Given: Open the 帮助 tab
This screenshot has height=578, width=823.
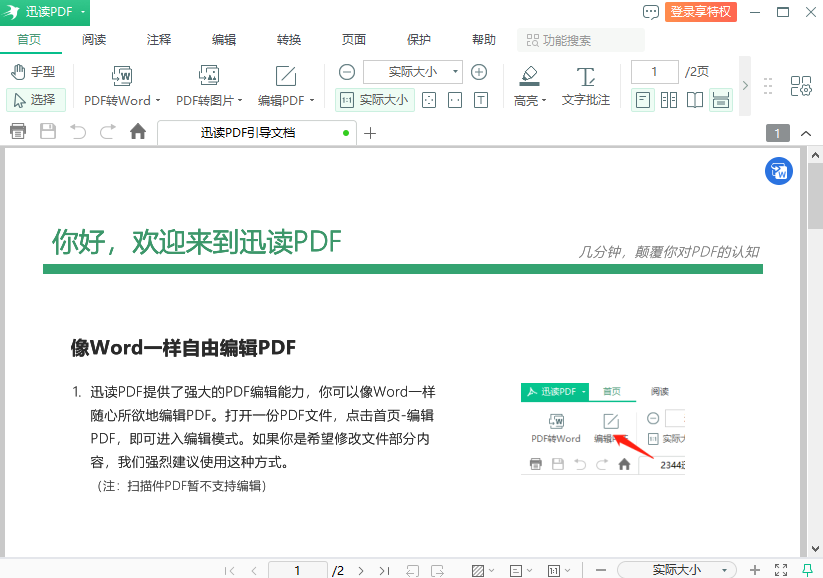Looking at the screenshot, I should [484, 40].
